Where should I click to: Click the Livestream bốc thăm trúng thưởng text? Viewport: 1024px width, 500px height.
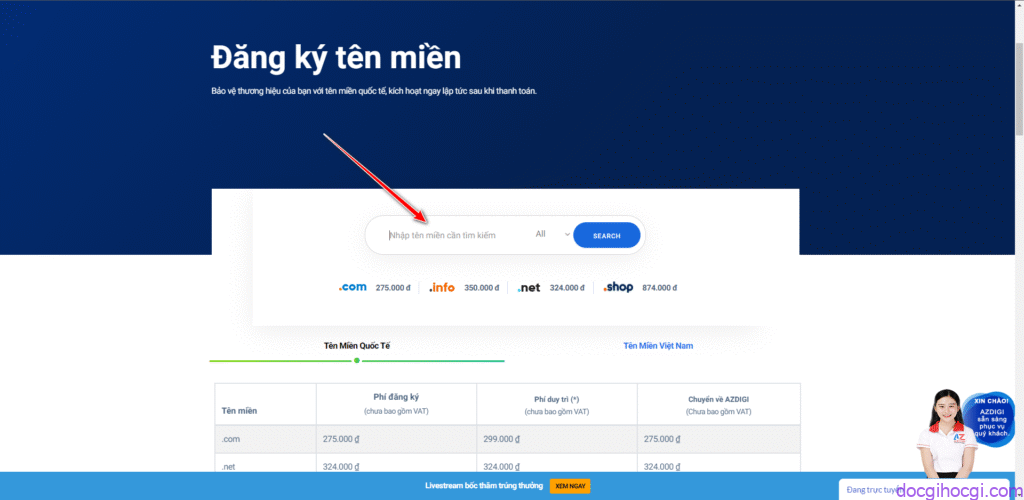click(x=484, y=486)
